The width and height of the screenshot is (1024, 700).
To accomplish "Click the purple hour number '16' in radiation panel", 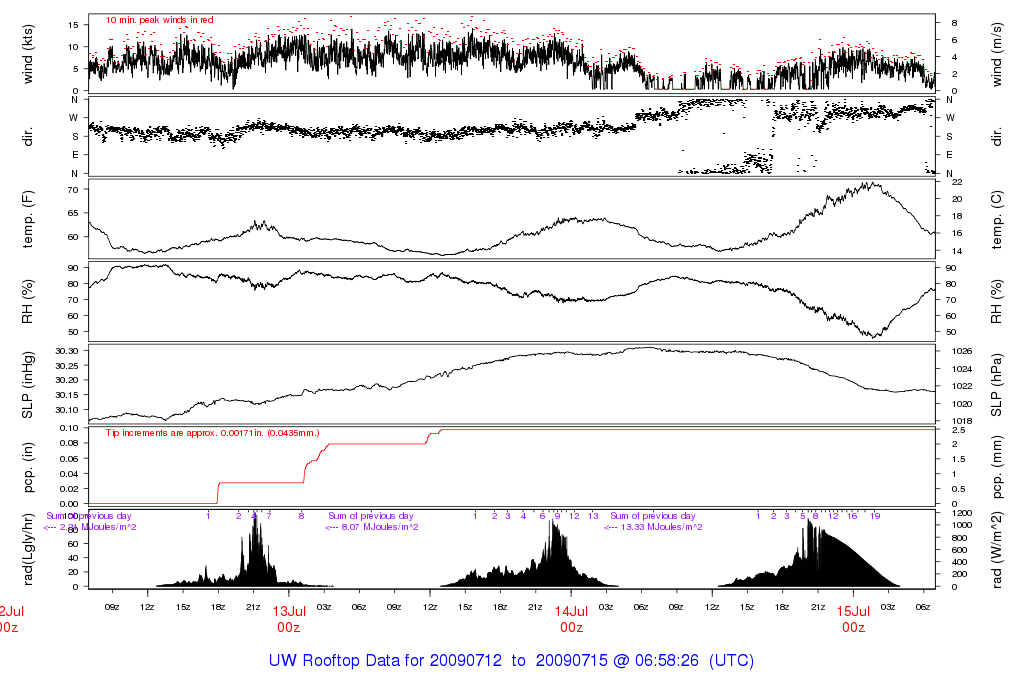I will tap(852, 516).
